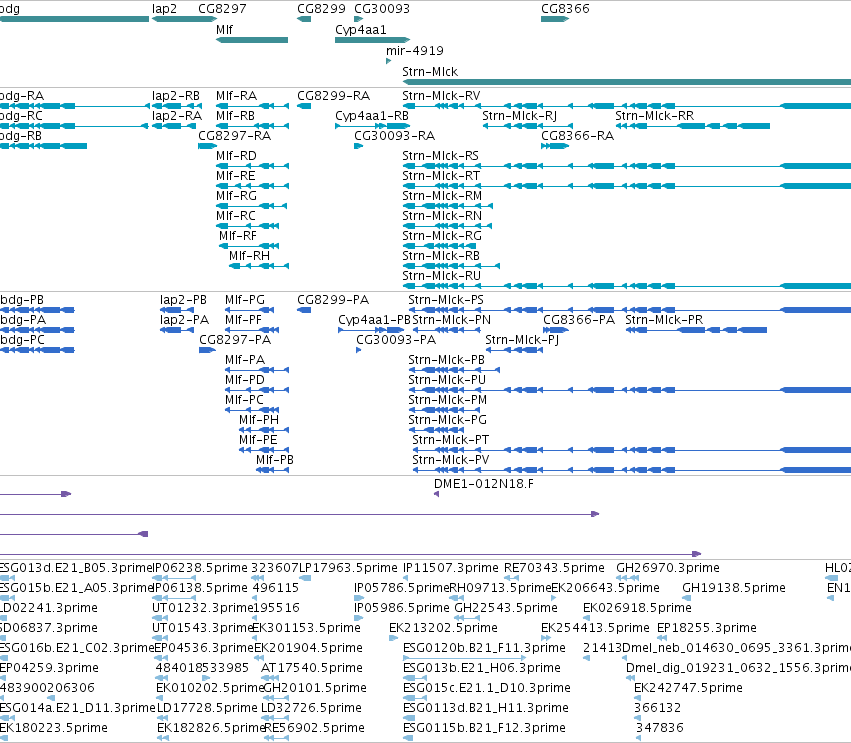The height and width of the screenshot is (743, 851).
Task: Click EST EK180223.5prime label
Action: 53,728
